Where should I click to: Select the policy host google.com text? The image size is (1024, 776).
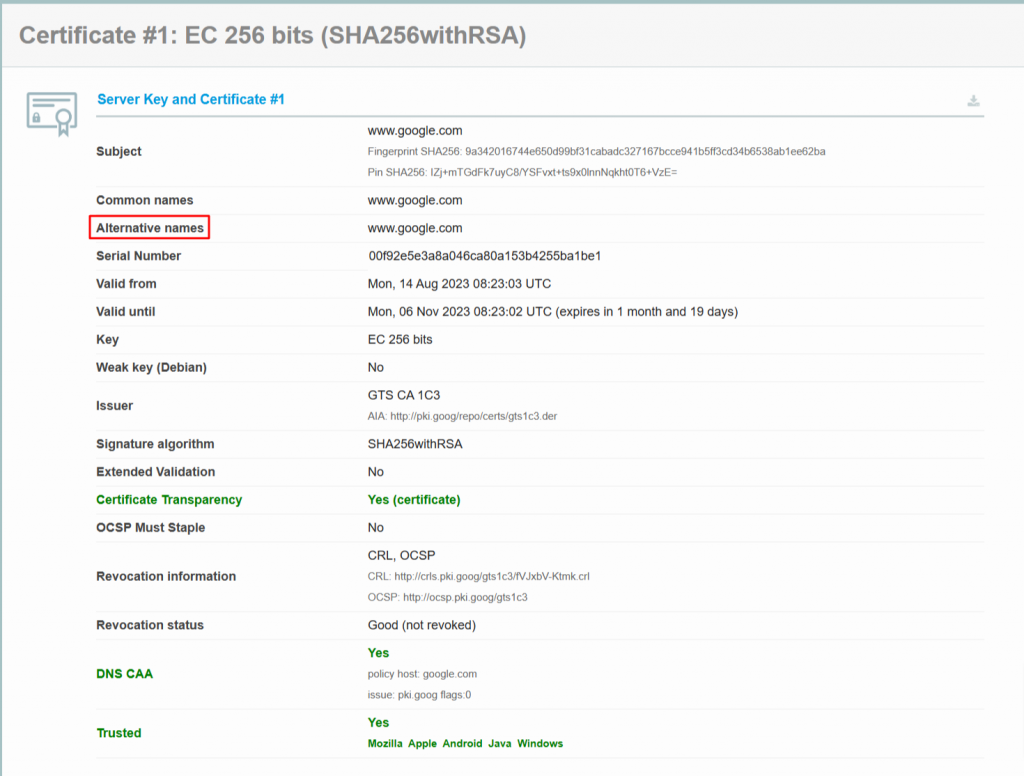tap(422, 674)
